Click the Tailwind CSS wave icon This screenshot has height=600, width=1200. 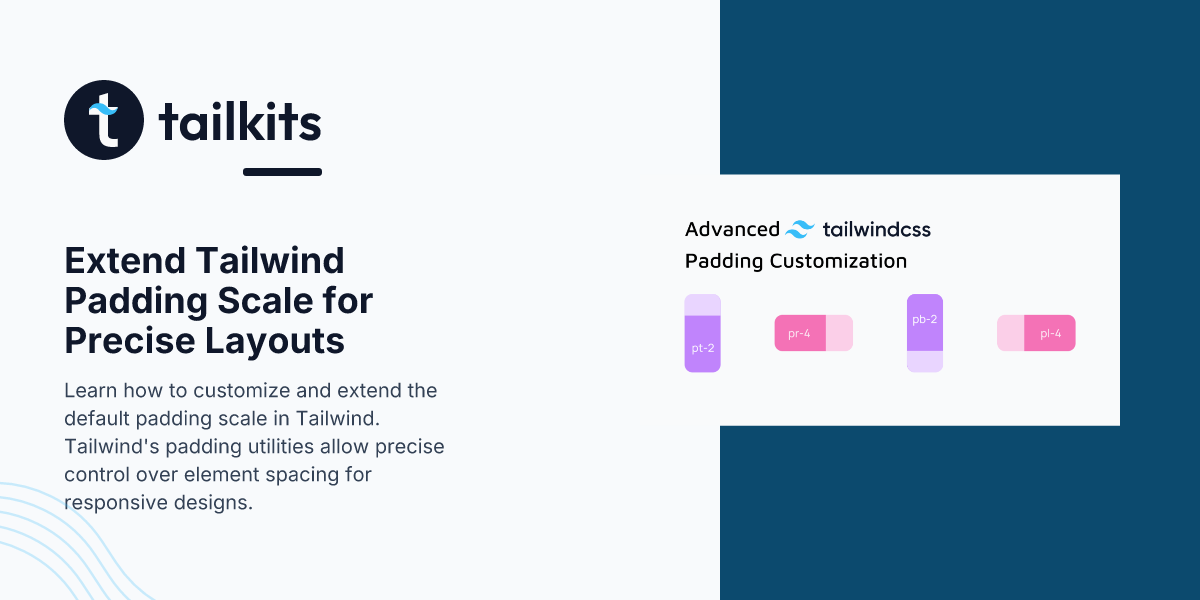point(801,229)
